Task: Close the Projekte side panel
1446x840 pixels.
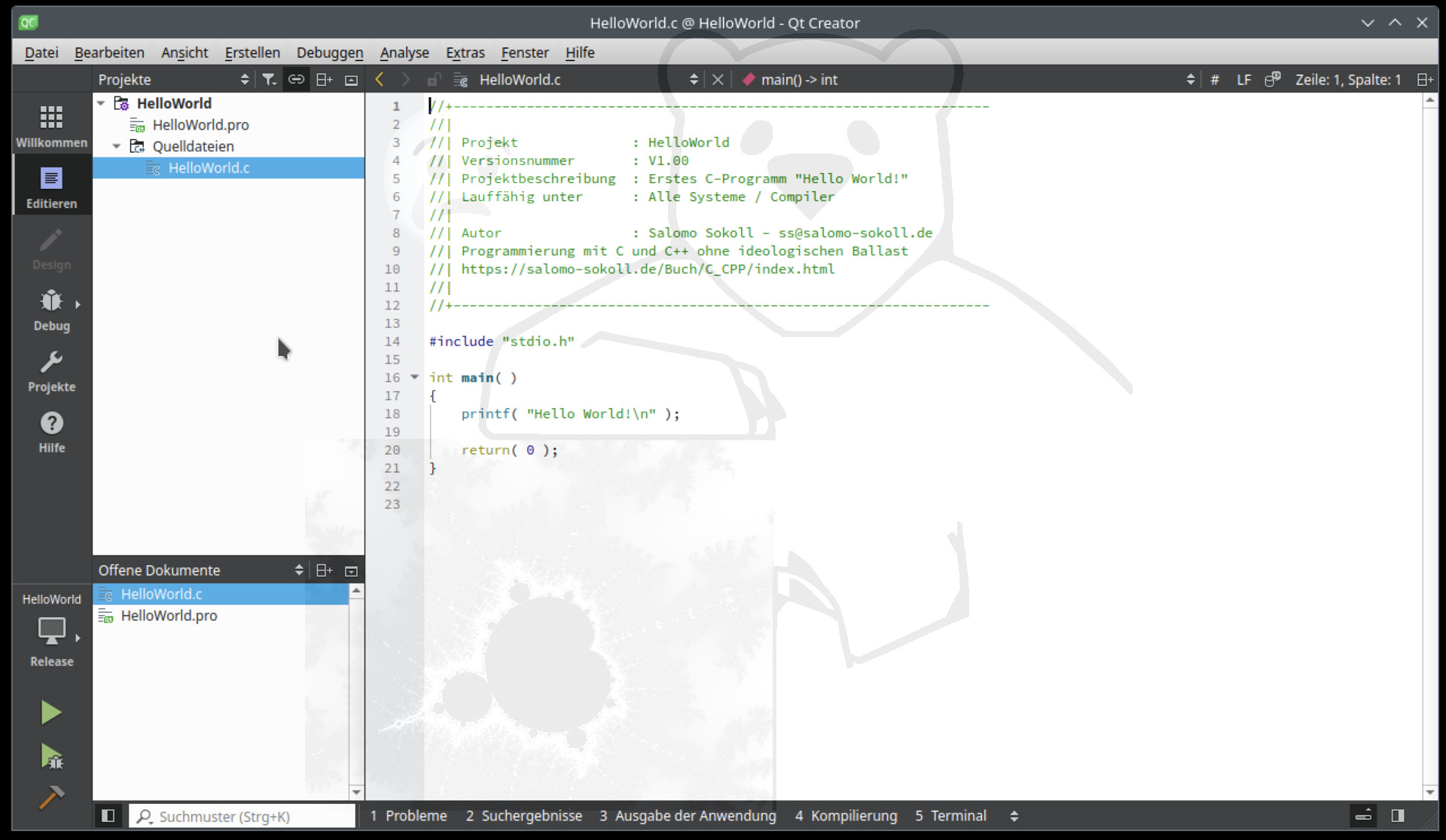Action: pyautogui.click(x=351, y=80)
